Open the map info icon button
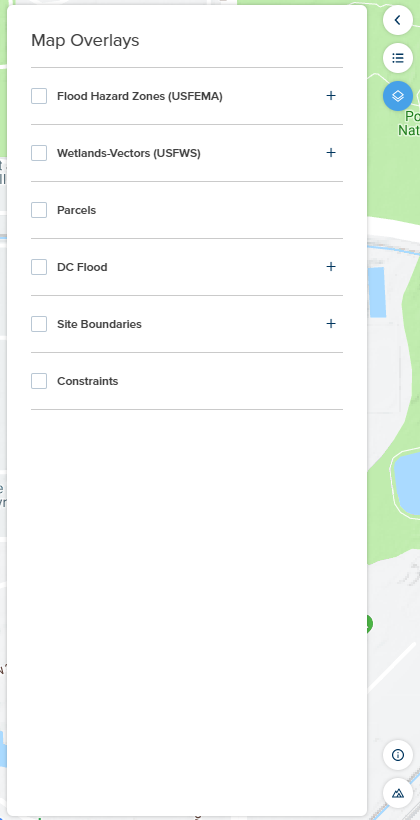Image resolution: width=420 pixels, height=820 pixels. [x=398, y=755]
